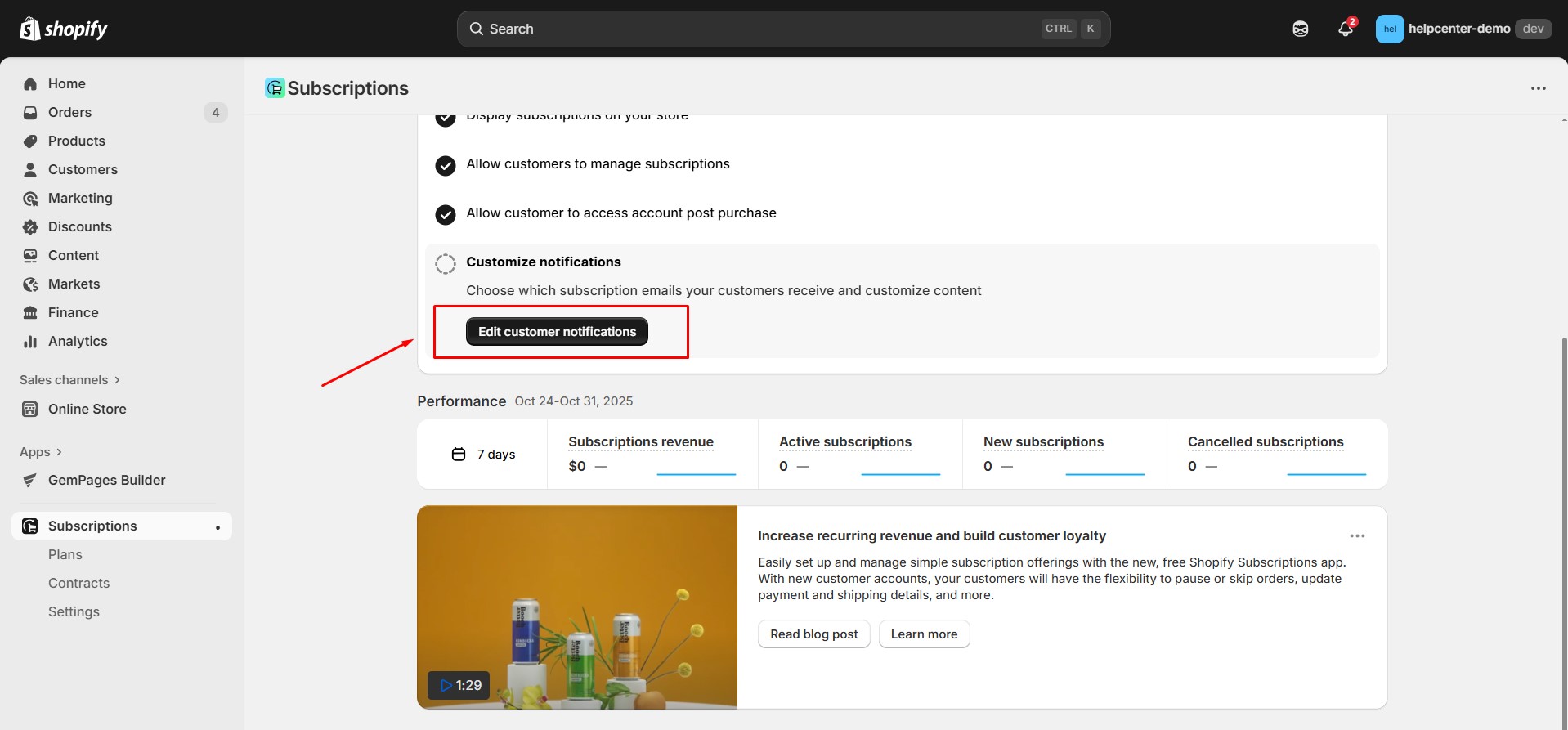This screenshot has width=1568, height=730.
Task: Open the promo card options menu
Action: [x=1358, y=536]
